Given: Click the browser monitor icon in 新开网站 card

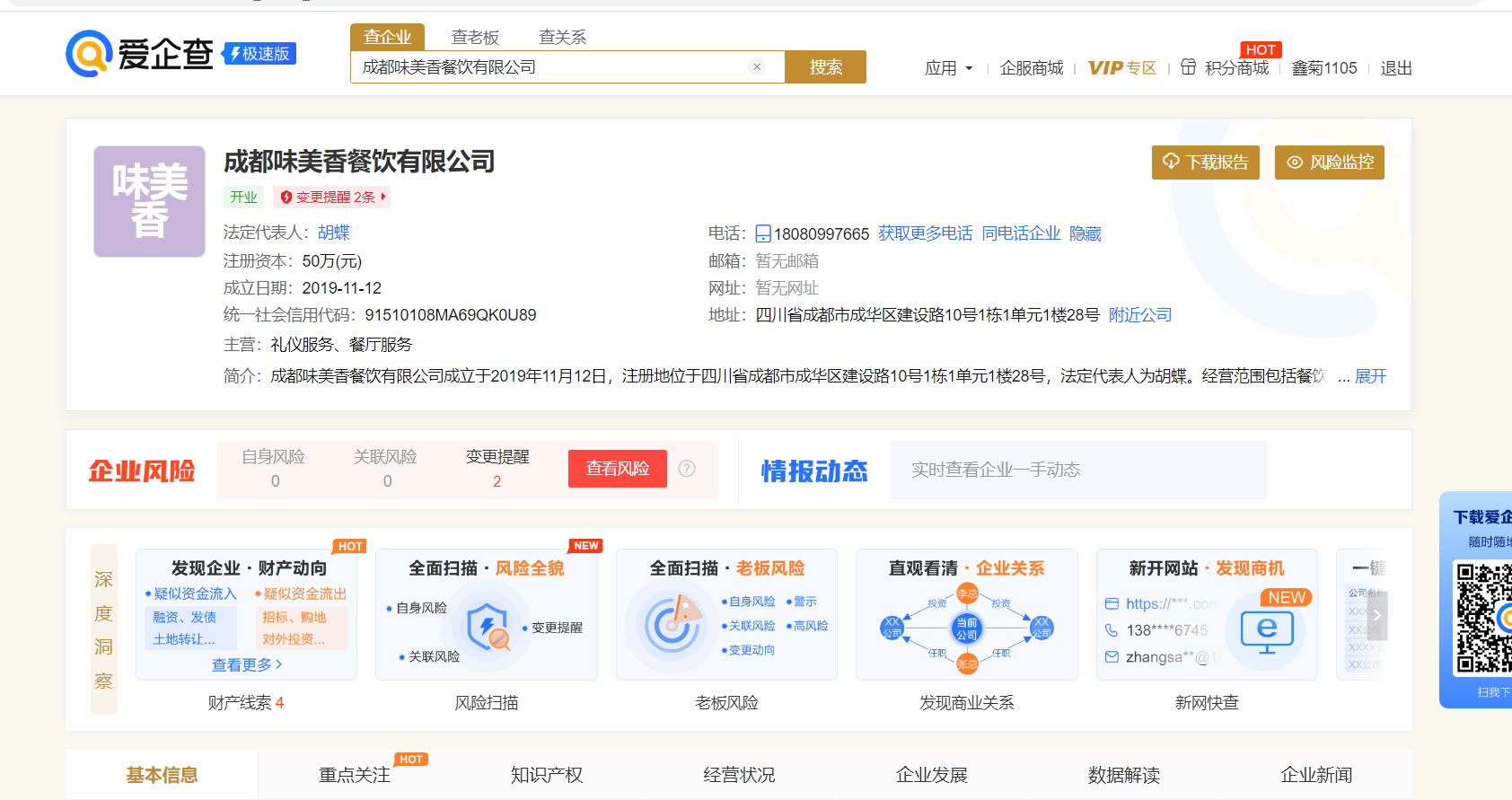Looking at the screenshot, I should coord(1267,632).
